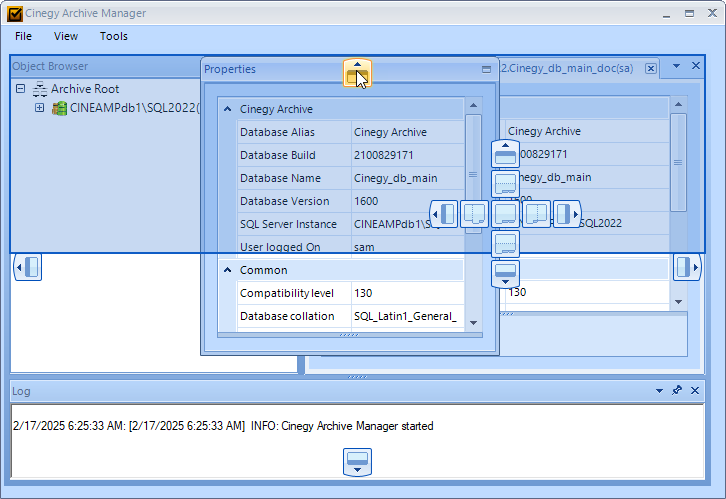Screen dimensions: 726x499
Task: Expand the CINEAMPdb1\SQL2022 server node
Action: tap(40, 108)
